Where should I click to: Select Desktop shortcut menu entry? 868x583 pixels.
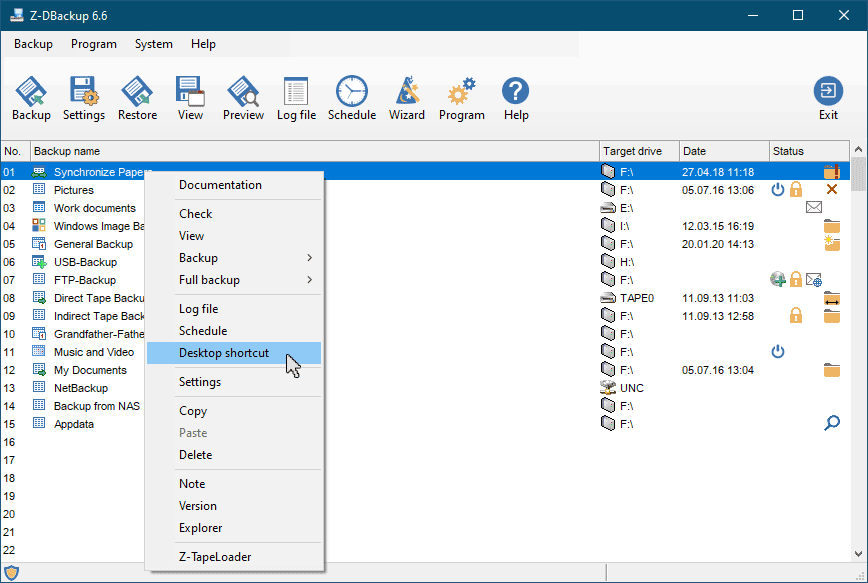click(x=234, y=353)
